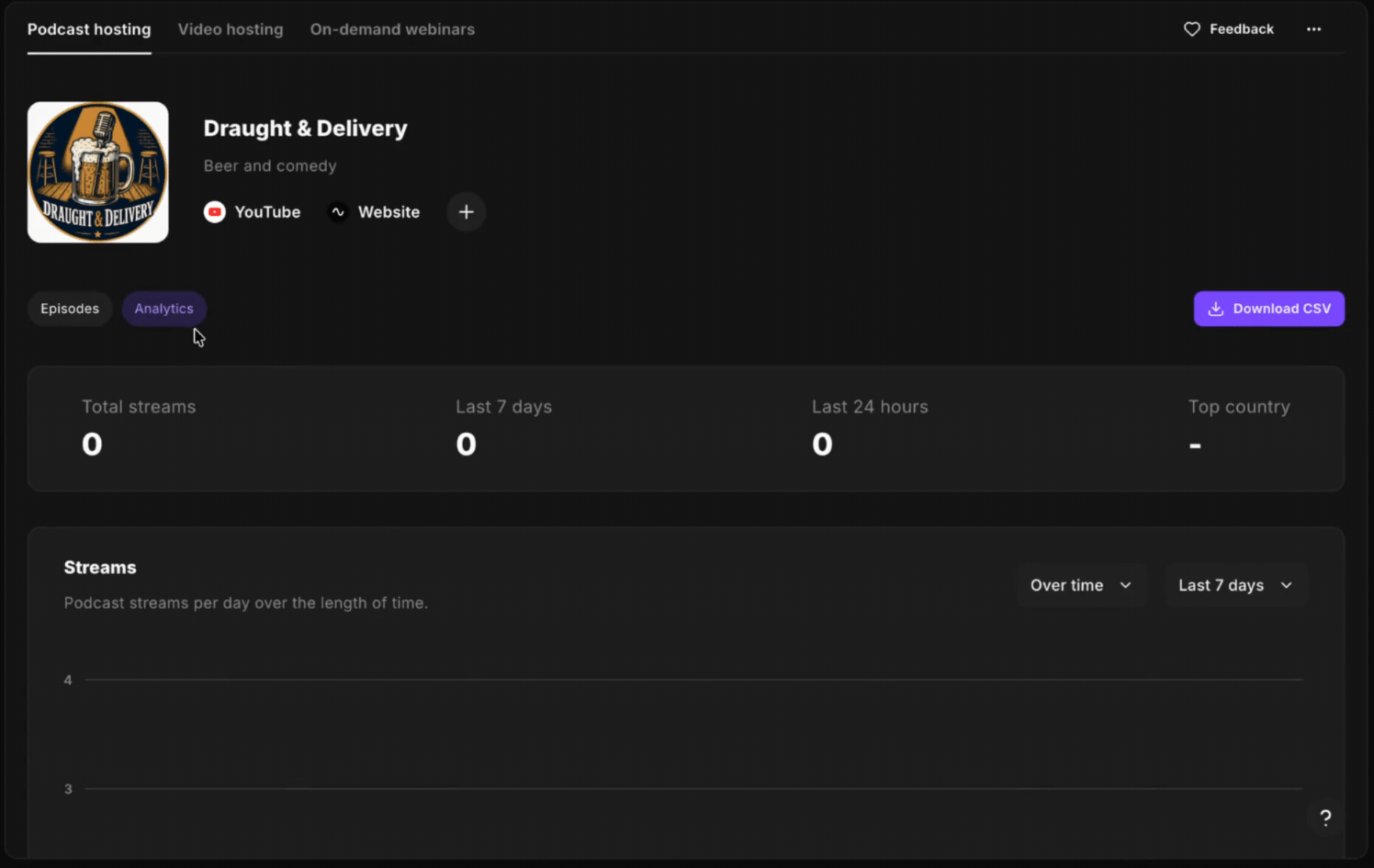This screenshot has height=868, width=1374.
Task: Open the YouTube destination link
Action: [x=253, y=212]
